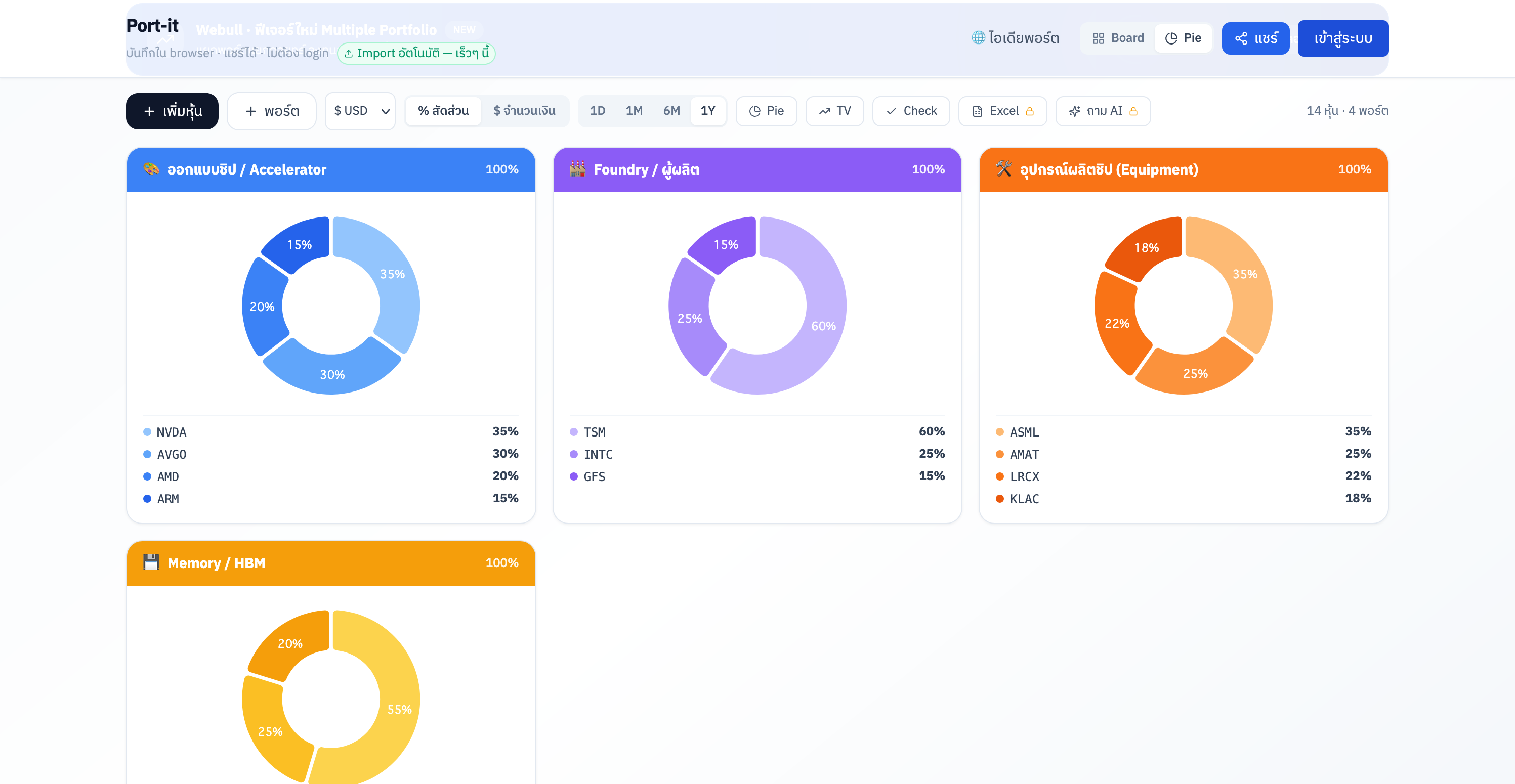Click the document icon on Excel button
Viewport: 1515px width, 784px height.
(978, 111)
